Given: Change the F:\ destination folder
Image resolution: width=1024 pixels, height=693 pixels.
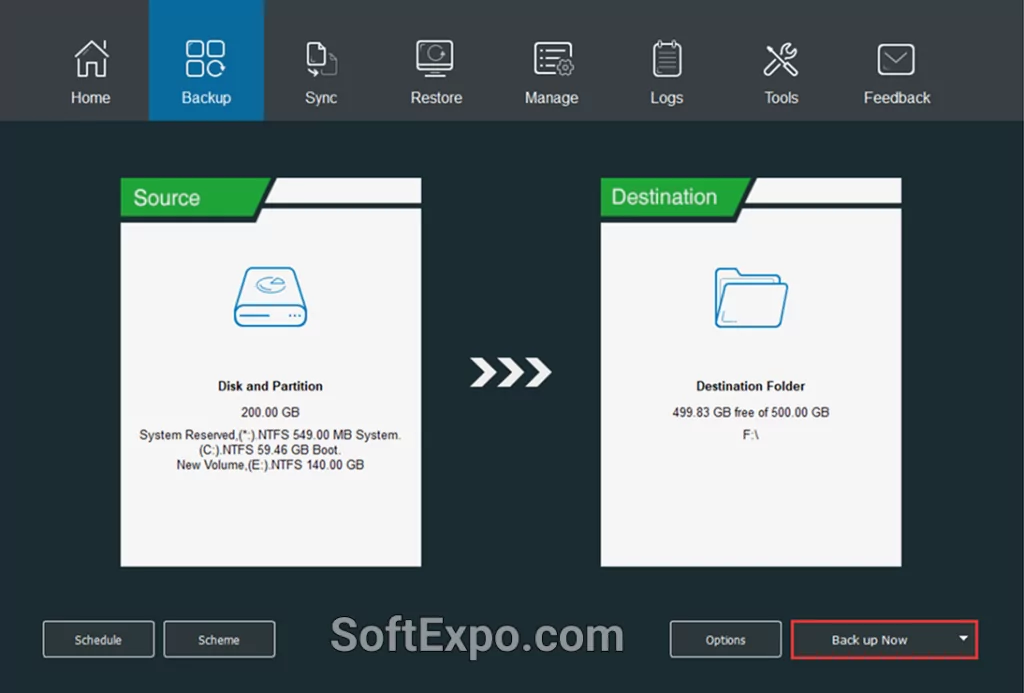Looking at the screenshot, I should 750,435.
